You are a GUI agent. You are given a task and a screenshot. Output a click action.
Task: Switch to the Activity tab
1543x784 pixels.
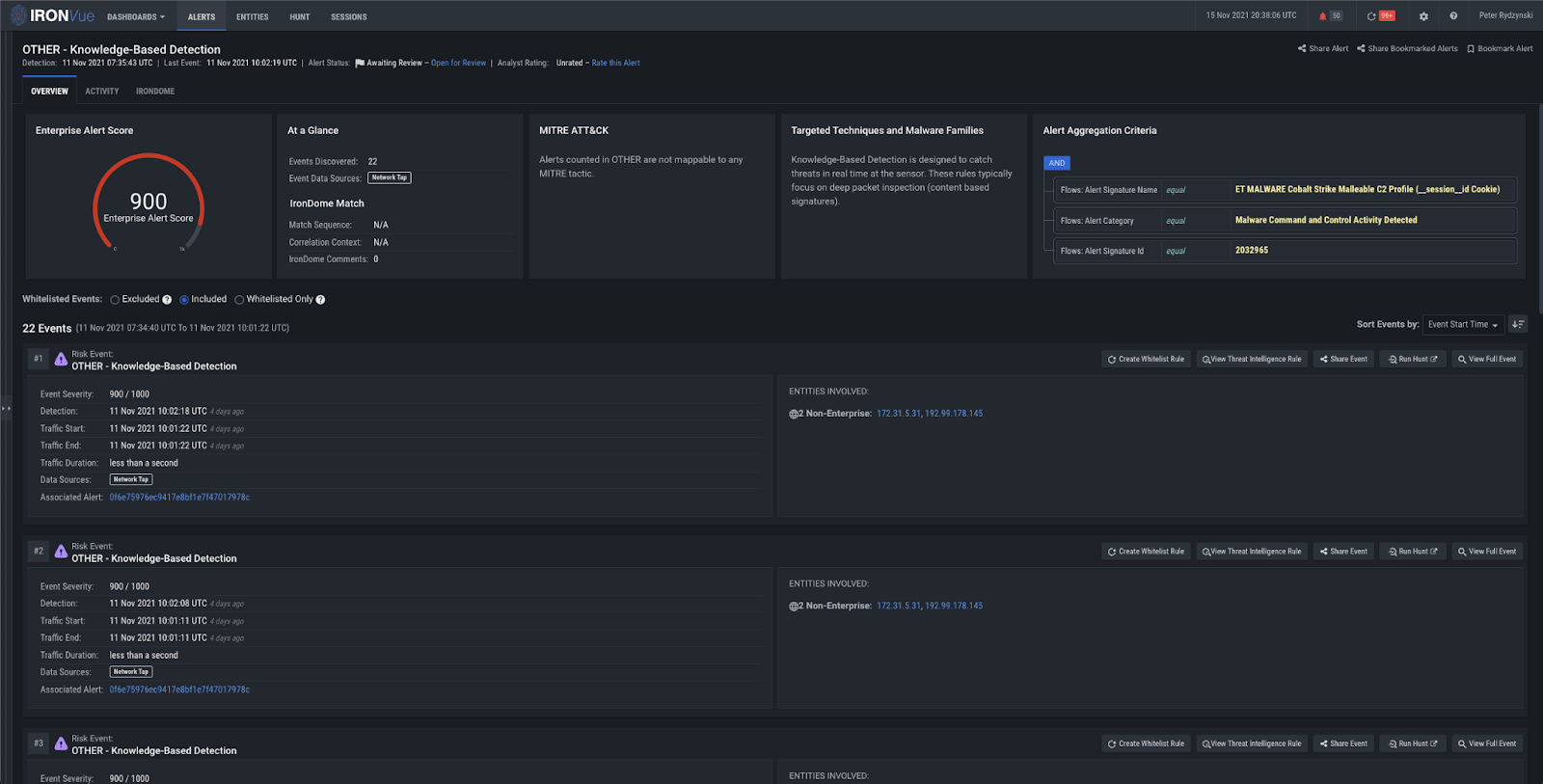[x=102, y=92]
